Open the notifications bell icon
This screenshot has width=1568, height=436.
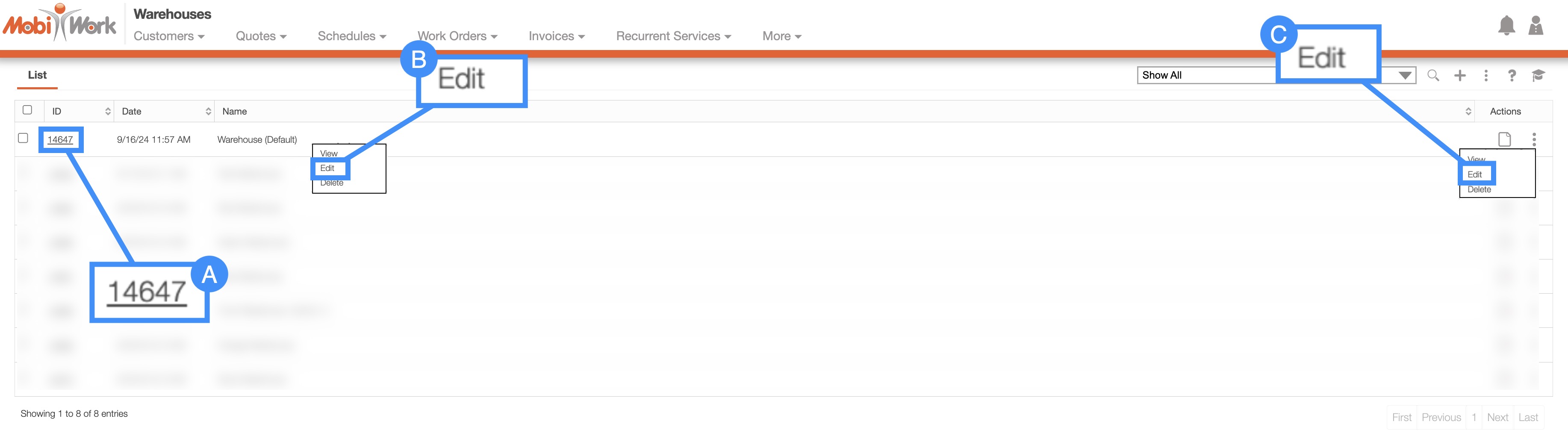1506,26
